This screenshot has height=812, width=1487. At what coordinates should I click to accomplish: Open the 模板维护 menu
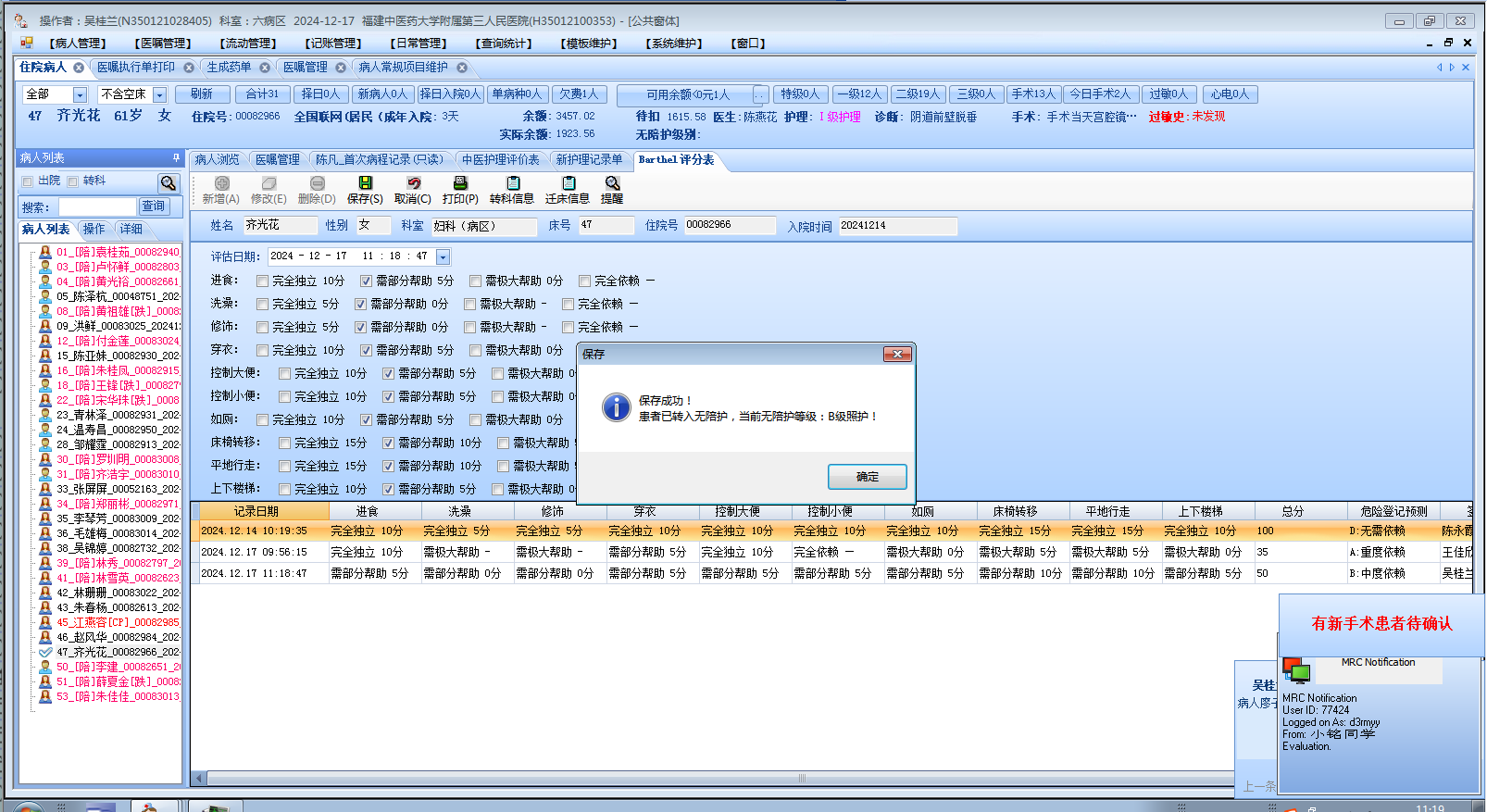click(x=589, y=44)
